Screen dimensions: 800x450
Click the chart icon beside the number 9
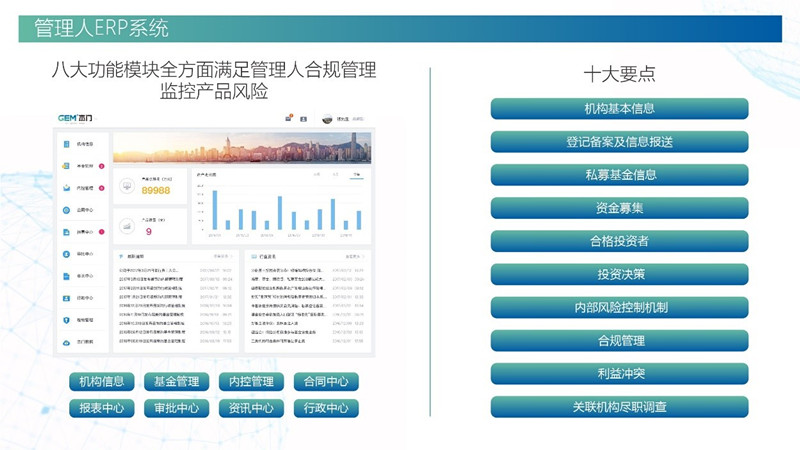[127, 227]
